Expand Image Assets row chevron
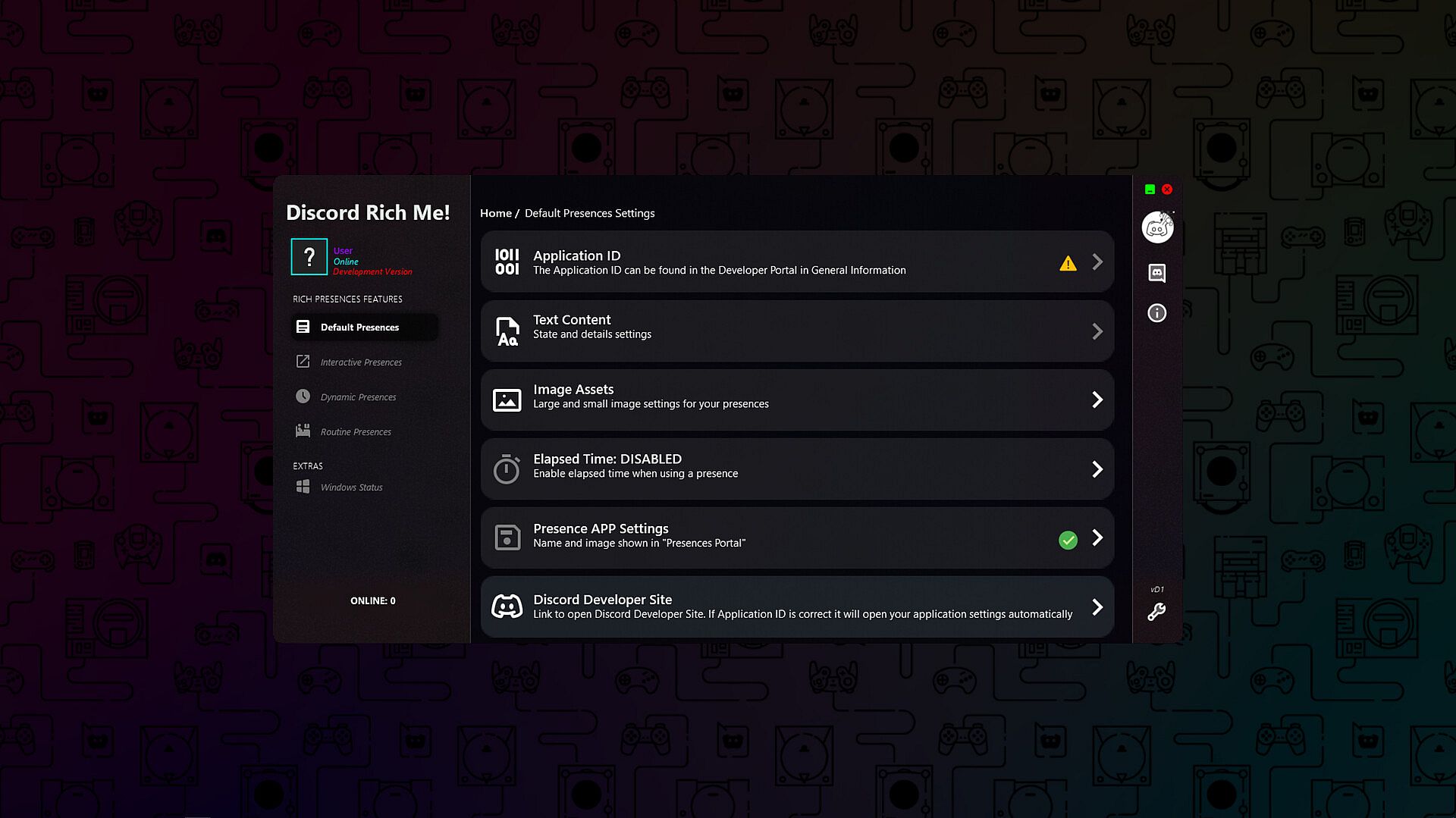 [x=1097, y=400]
